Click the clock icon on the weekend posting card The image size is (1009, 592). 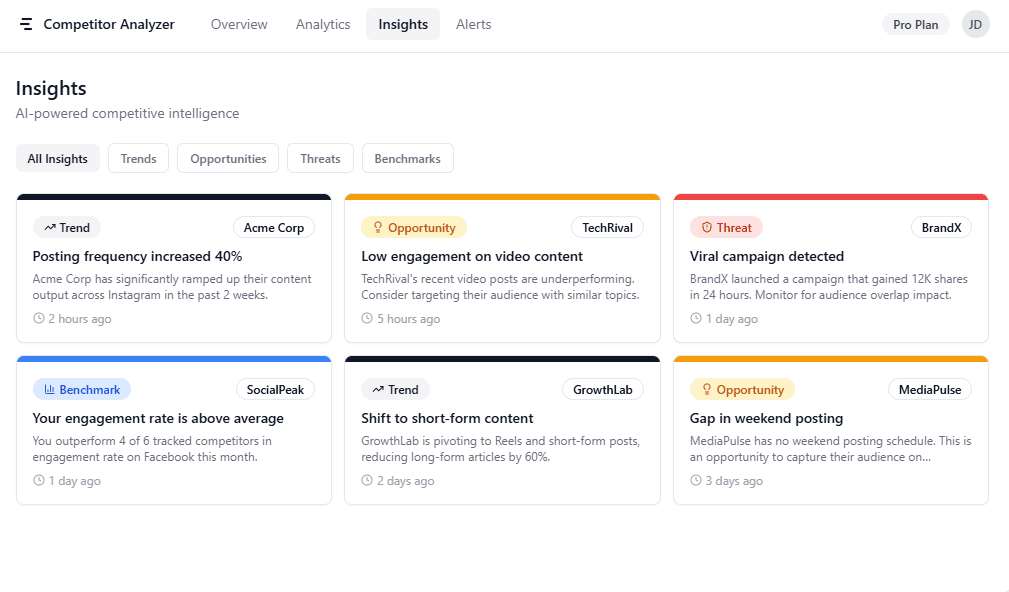click(x=696, y=480)
